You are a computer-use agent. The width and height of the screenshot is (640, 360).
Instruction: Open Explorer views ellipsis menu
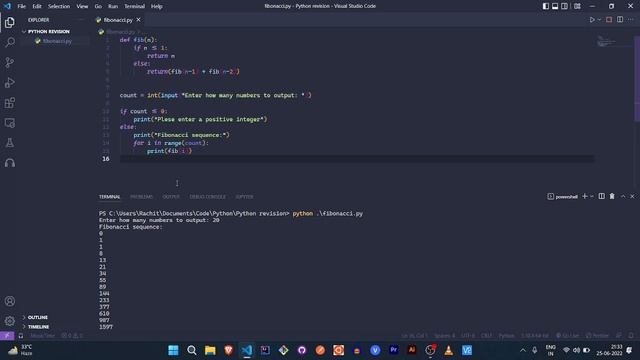(x=81, y=20)
